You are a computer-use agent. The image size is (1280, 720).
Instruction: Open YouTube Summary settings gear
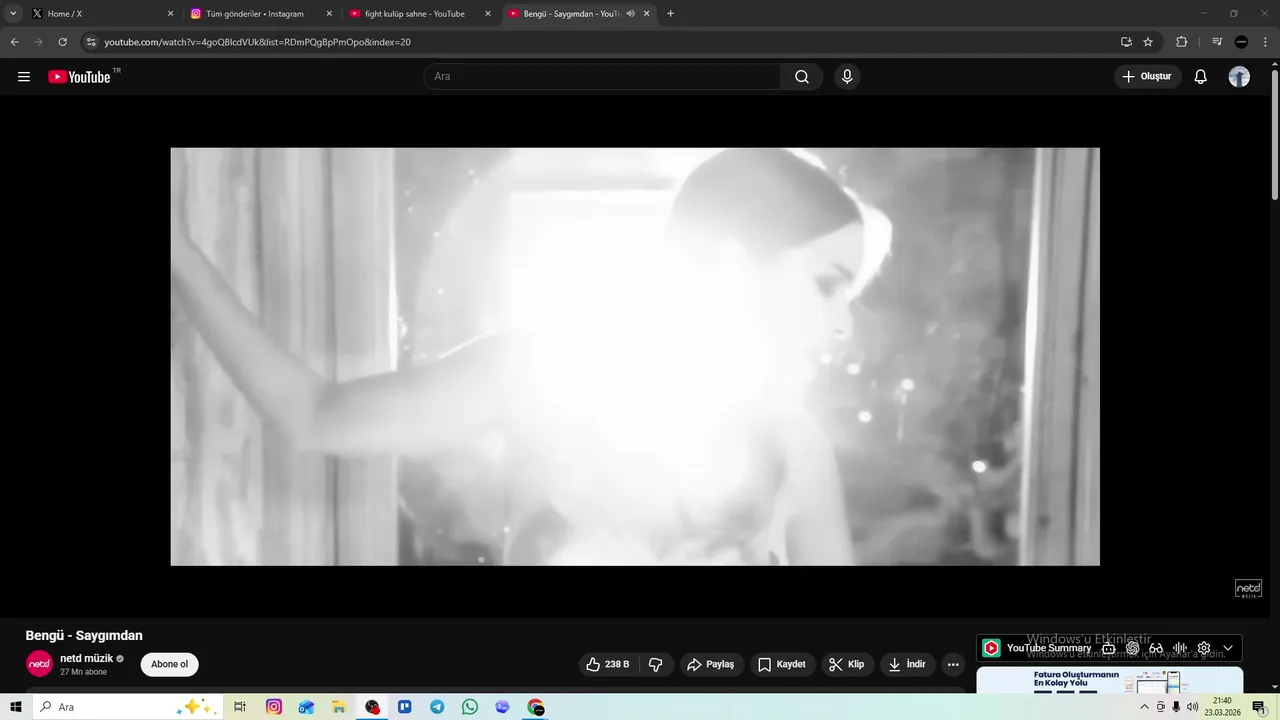pos(1204,648)
